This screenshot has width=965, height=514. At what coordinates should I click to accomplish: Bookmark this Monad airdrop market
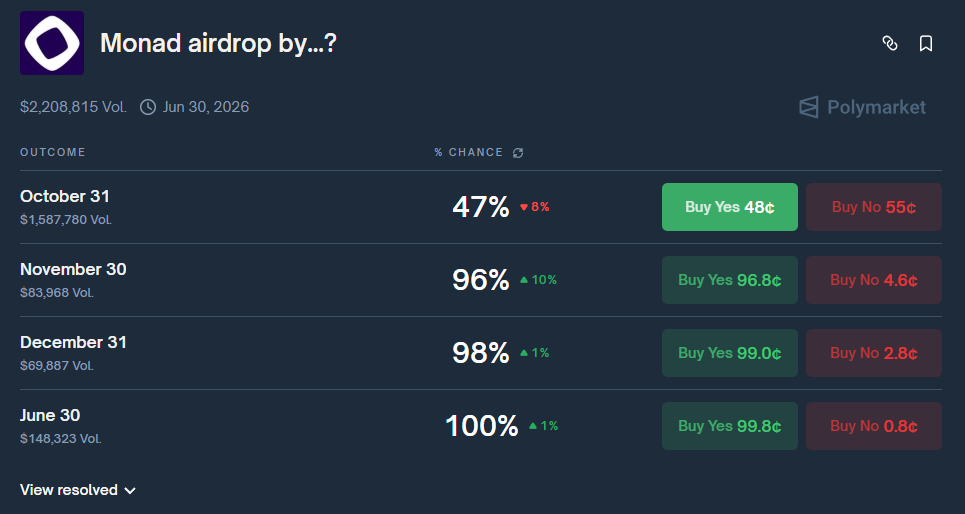point(926,43)
